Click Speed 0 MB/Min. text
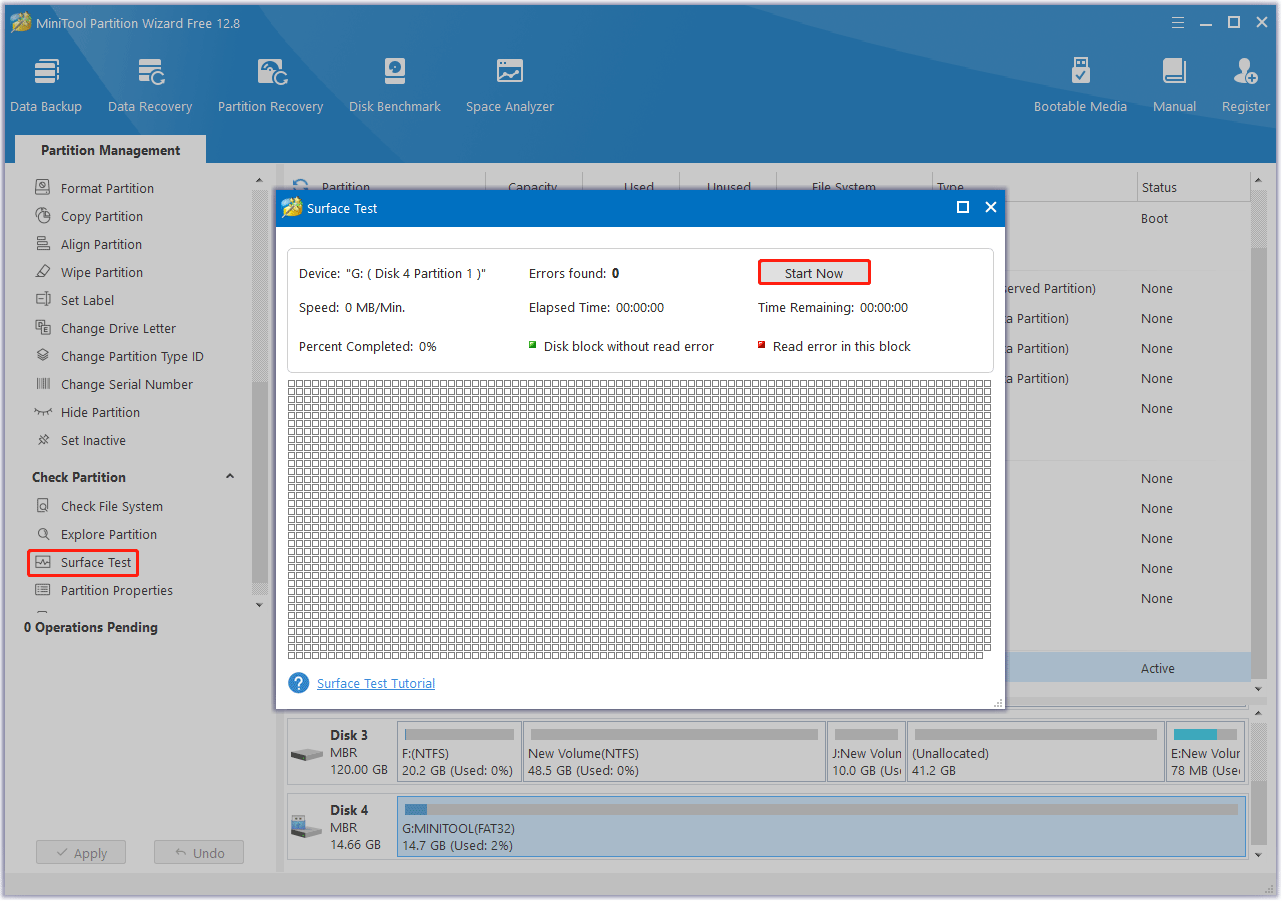Screen dimensions: 1282x901 point(352,307)
